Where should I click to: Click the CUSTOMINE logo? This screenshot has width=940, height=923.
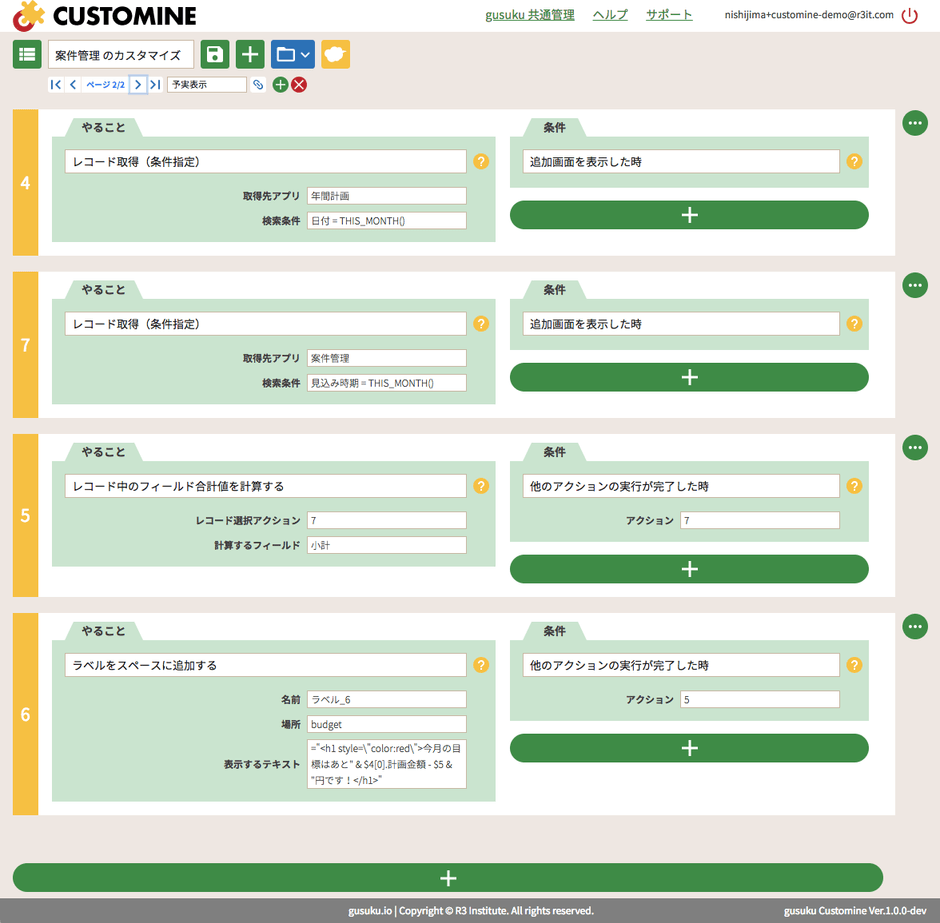(x=100, y=15)
